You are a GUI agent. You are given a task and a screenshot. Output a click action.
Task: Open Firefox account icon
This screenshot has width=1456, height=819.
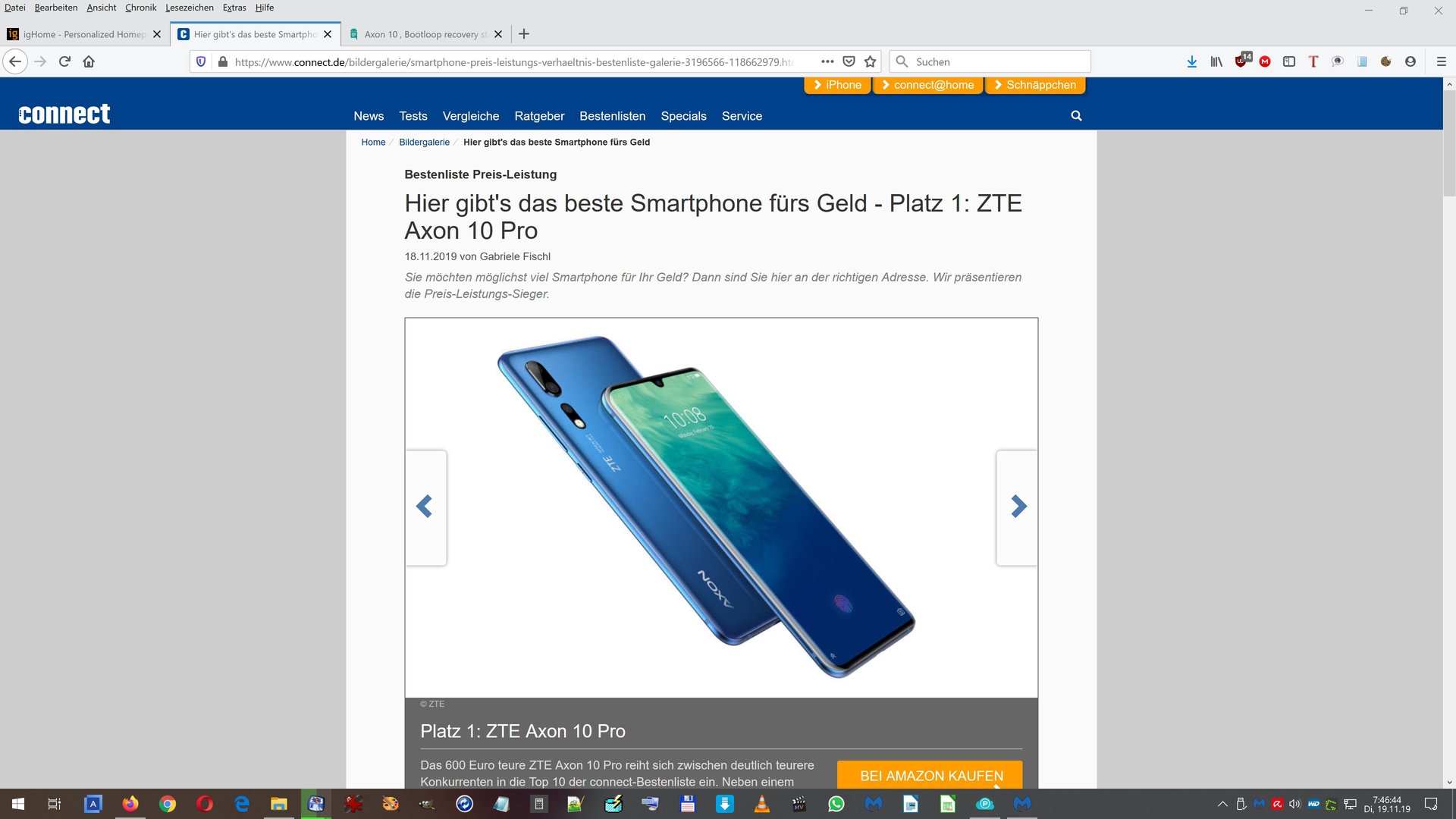click(1410, 61)
